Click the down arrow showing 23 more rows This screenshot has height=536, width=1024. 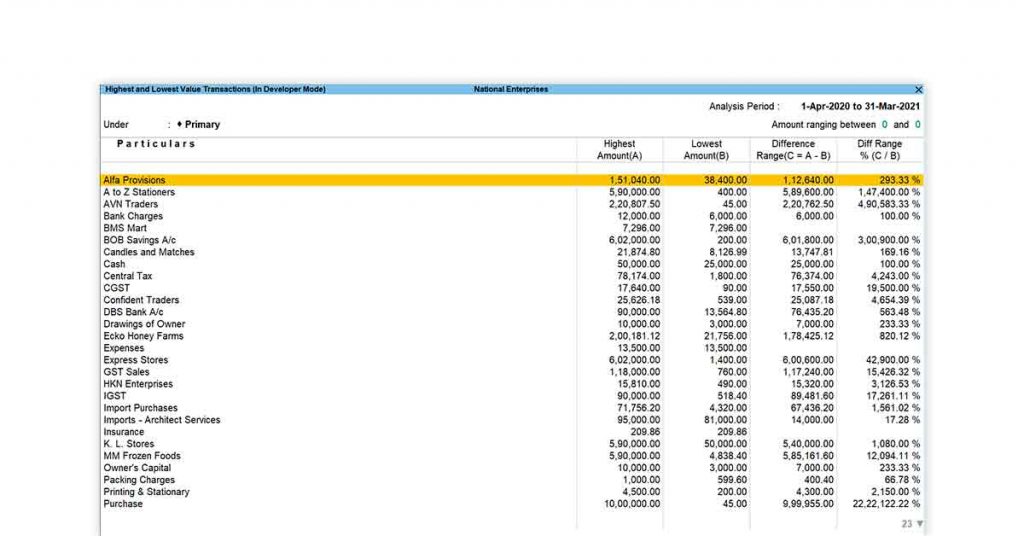919,523
